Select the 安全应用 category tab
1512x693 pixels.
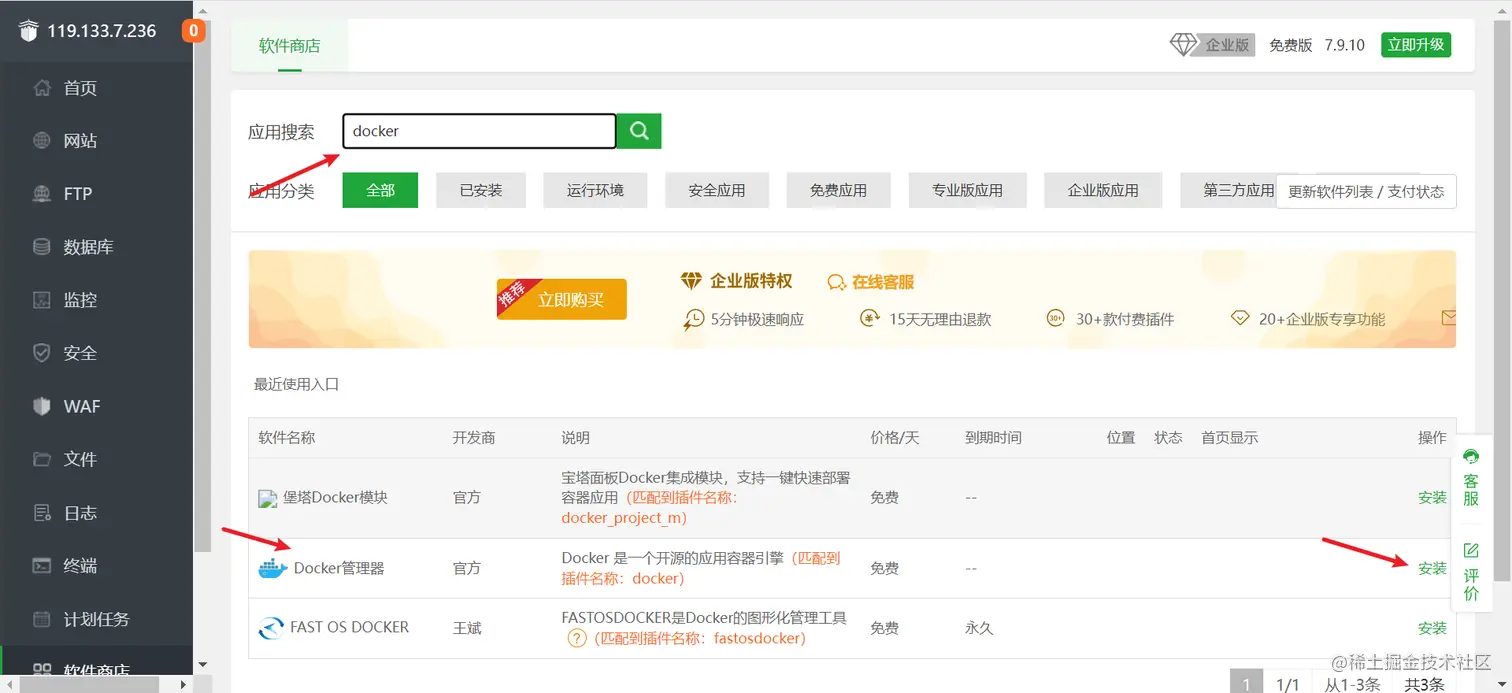[x=717, y=190]
